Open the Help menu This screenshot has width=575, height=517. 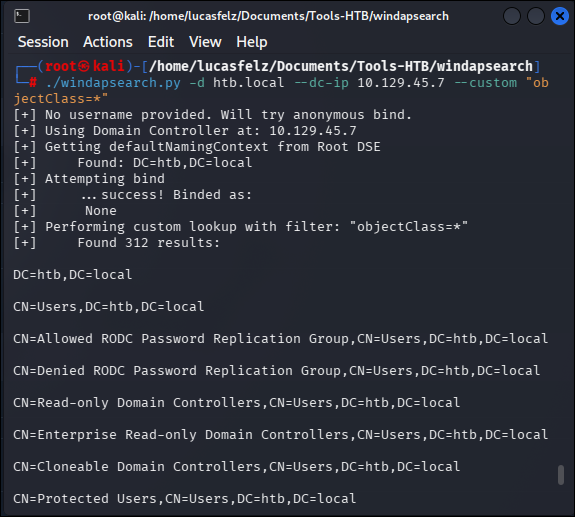(252, 42)
